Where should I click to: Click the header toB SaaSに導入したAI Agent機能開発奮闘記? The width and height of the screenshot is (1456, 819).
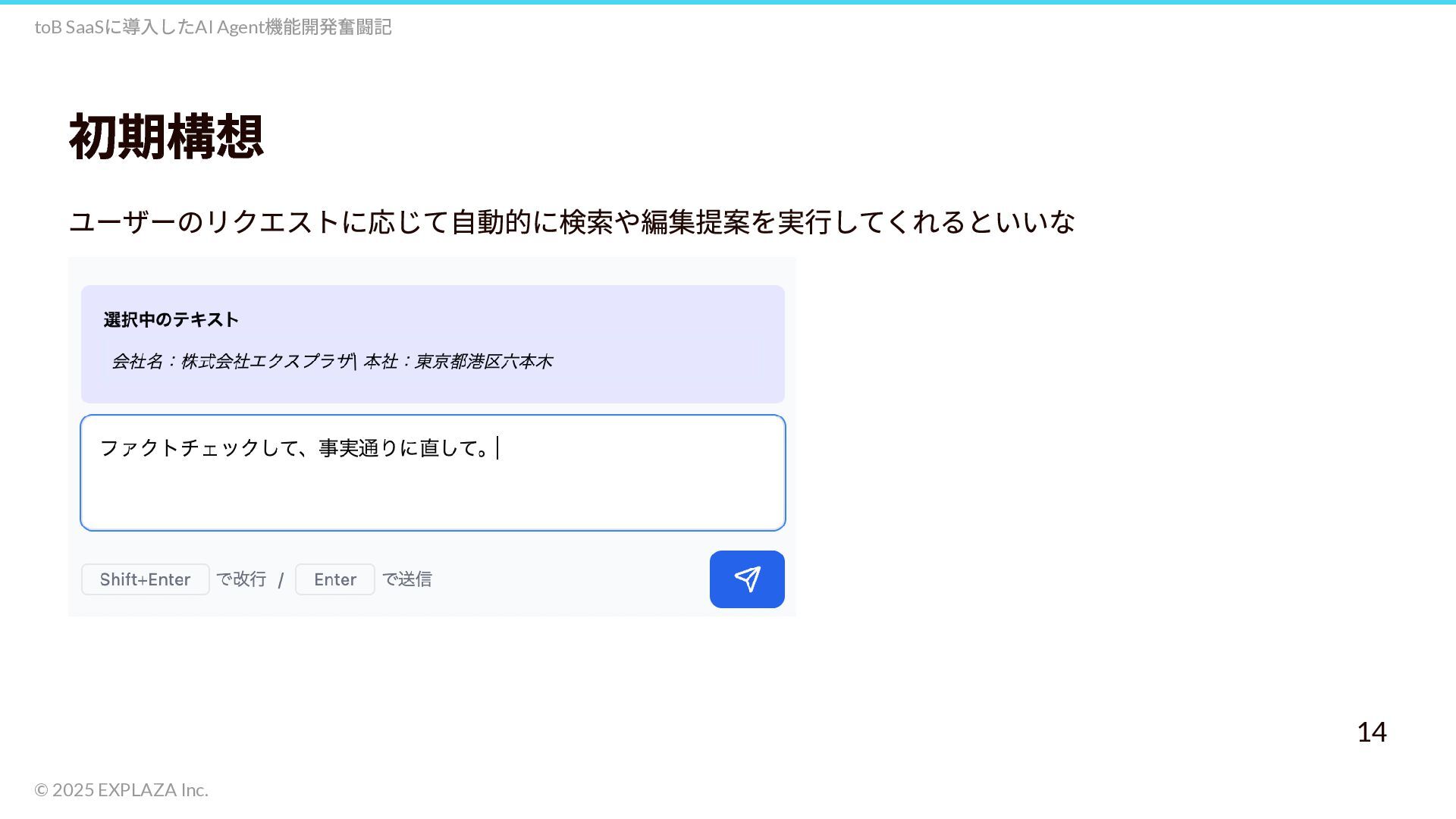213,27
